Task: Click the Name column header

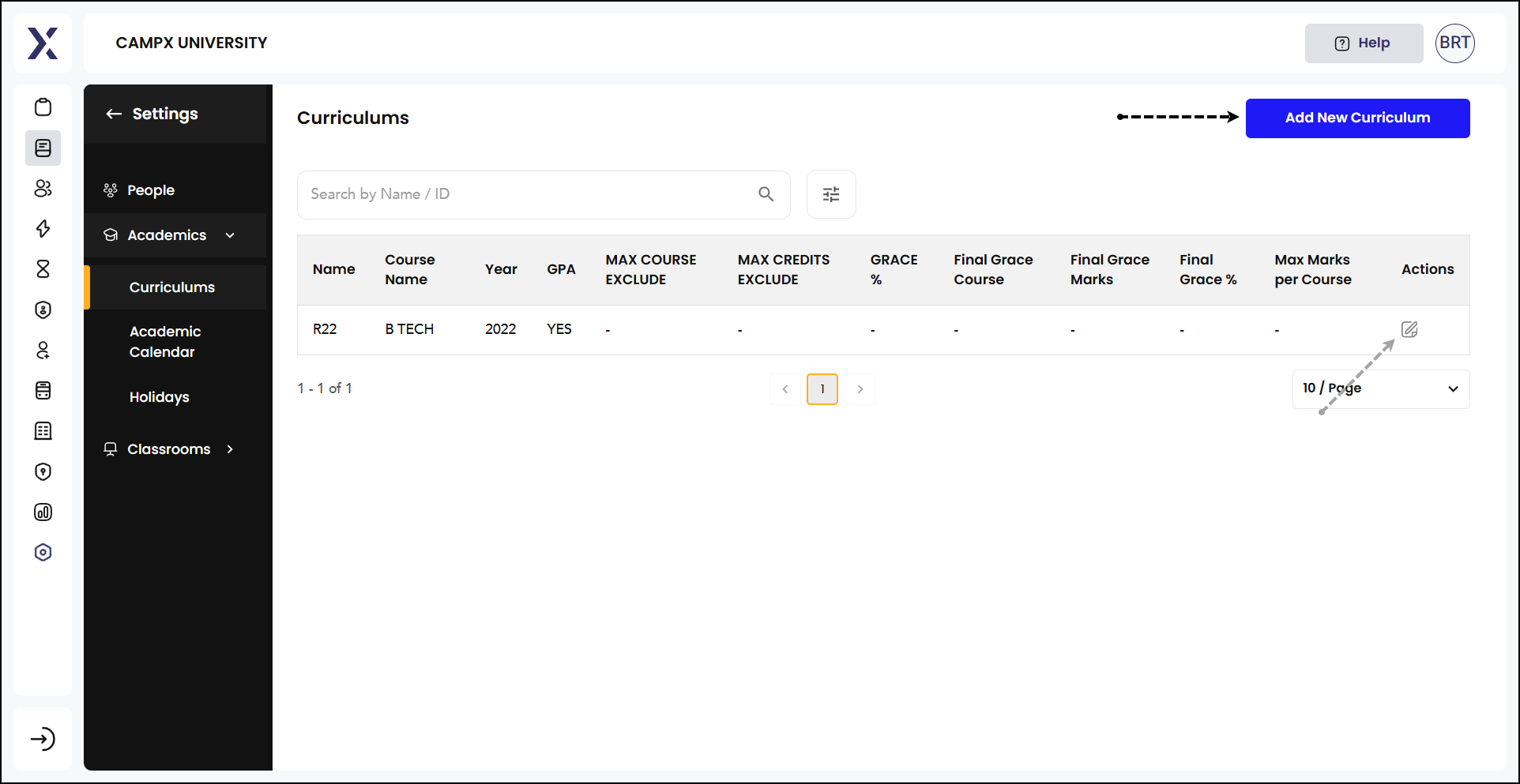Action: pyautogui.click(x=334, y=269)
